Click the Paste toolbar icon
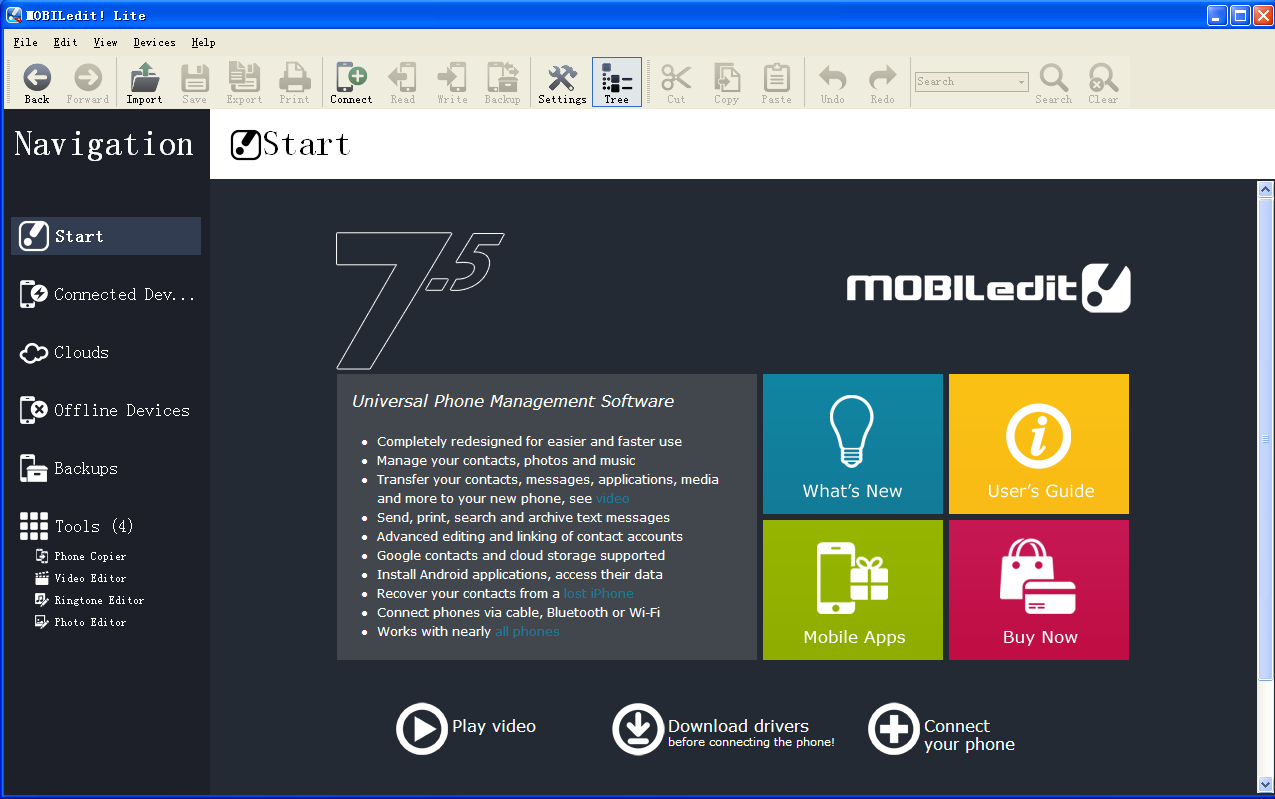This screenshot has height=799, width=1275. (x=776, y=83)
